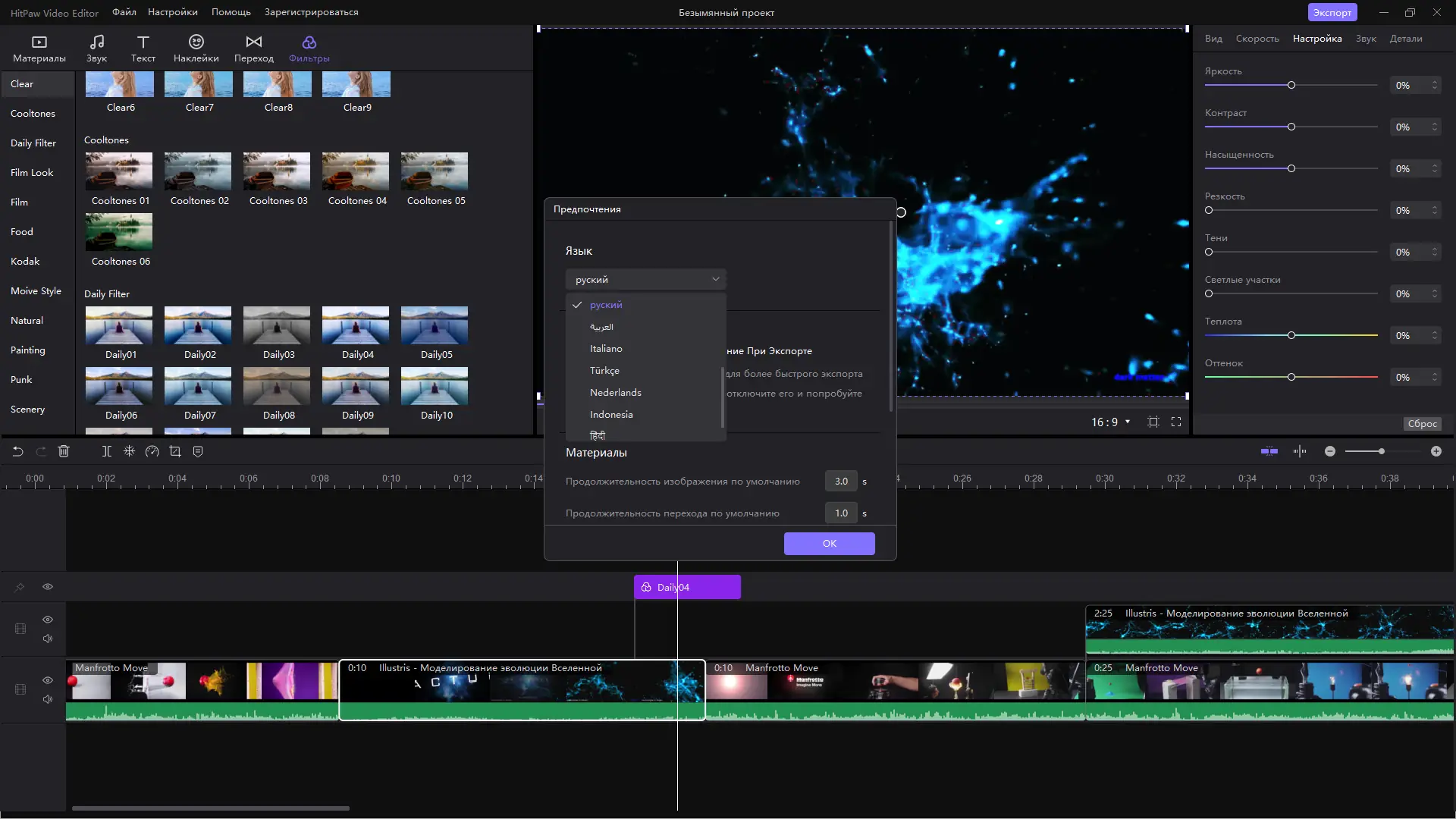1456x819 pixels.
Task: Open the Текст panel in the sidebar
Action: (143, 47)
